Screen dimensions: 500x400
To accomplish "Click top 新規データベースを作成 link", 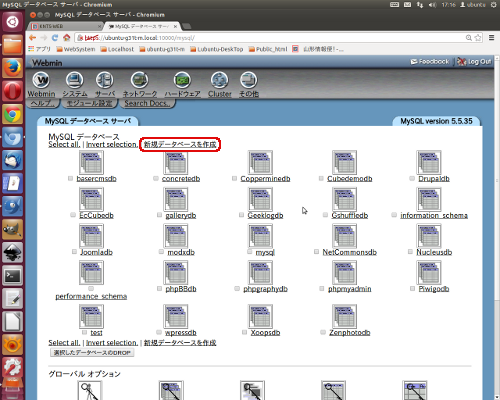I will pyautogui.click(x=180, y=144).
